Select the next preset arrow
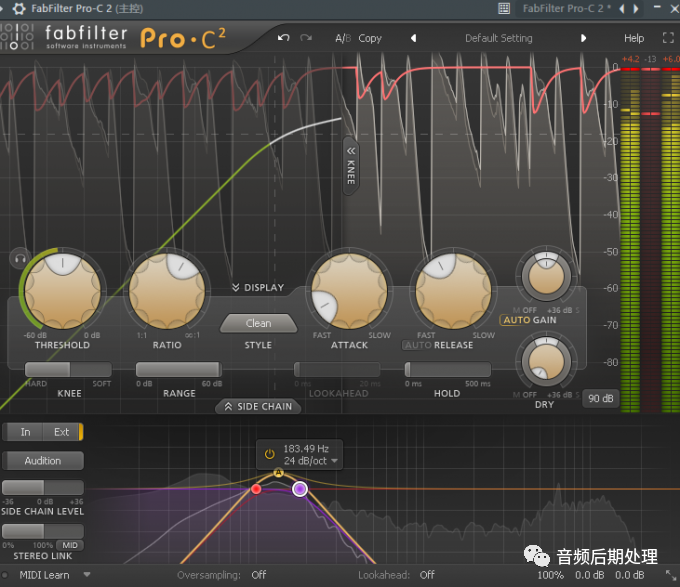 click(583, 38)
